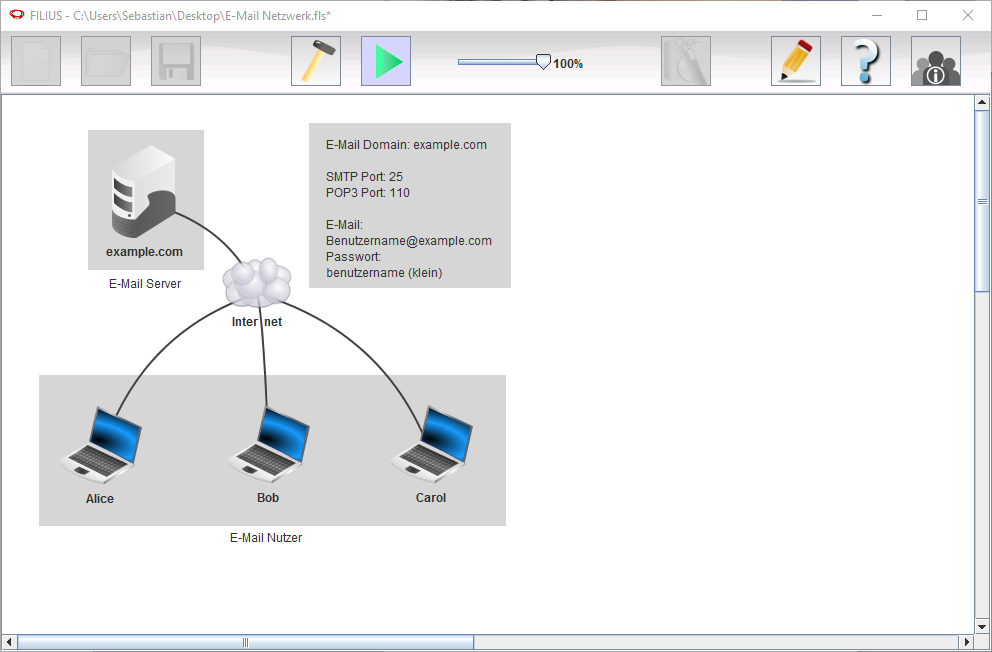This screenshot has height=652, width=992.
Task: Switch to design mode with the hammer icon
Action: coord(316,61)
